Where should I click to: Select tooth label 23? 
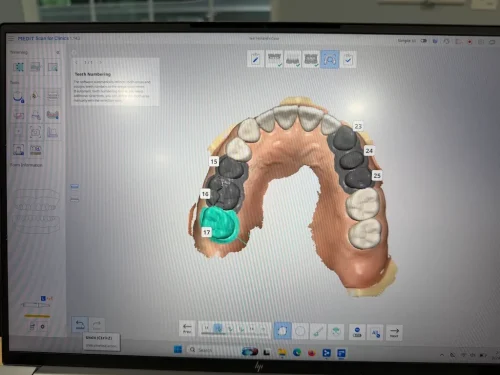coord(358,126)
